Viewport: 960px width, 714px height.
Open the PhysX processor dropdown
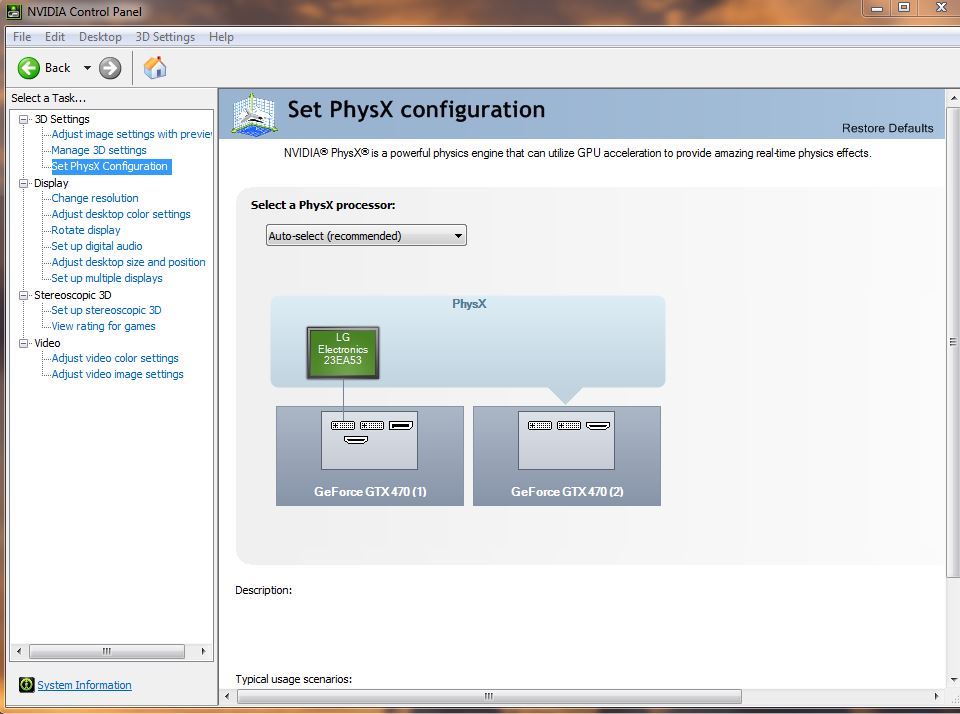point(366,236)
